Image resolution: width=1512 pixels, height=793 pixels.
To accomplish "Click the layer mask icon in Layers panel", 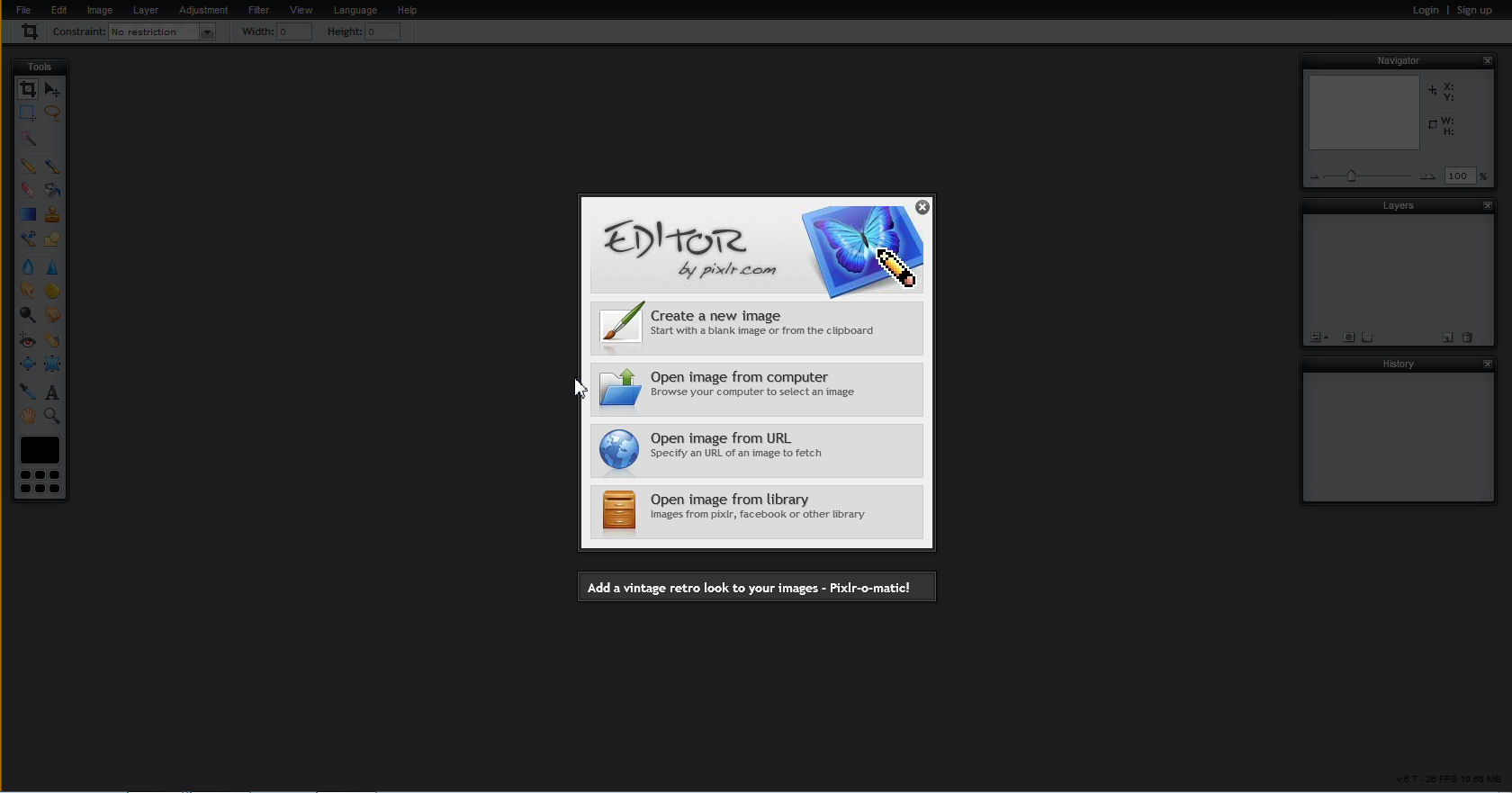I will (1348, 338).
